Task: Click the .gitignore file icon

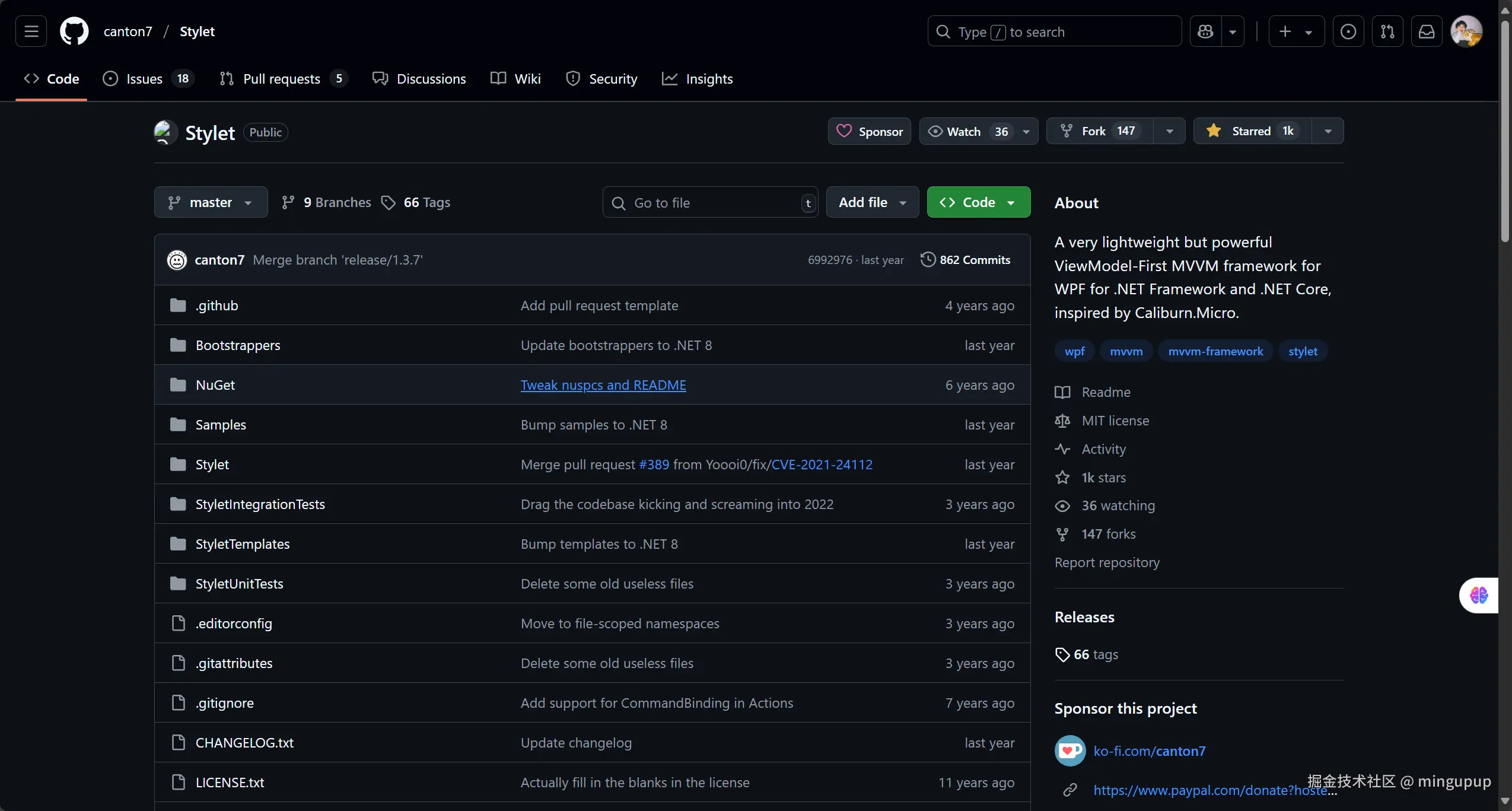Action: [178, 703]
